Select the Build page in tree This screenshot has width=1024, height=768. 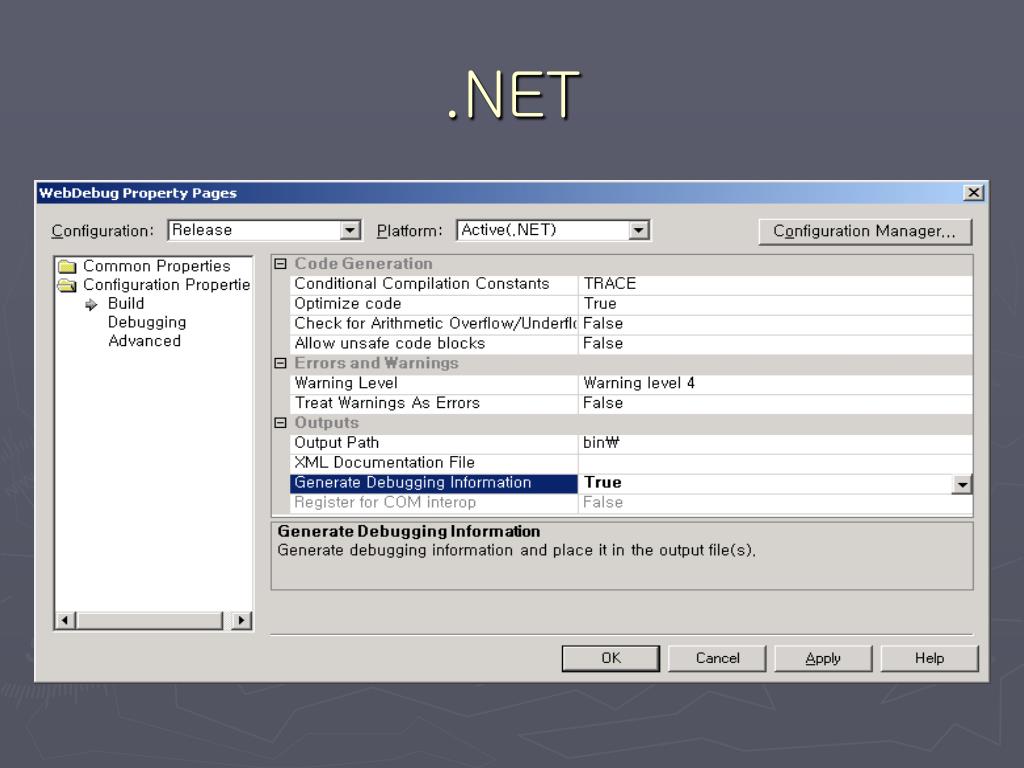[126, 304]
